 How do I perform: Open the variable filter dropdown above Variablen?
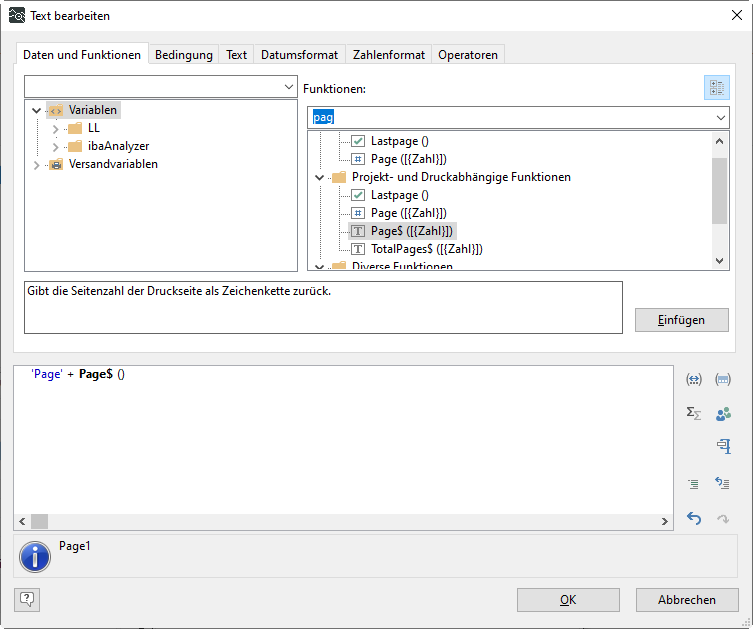tap(289, 87)
